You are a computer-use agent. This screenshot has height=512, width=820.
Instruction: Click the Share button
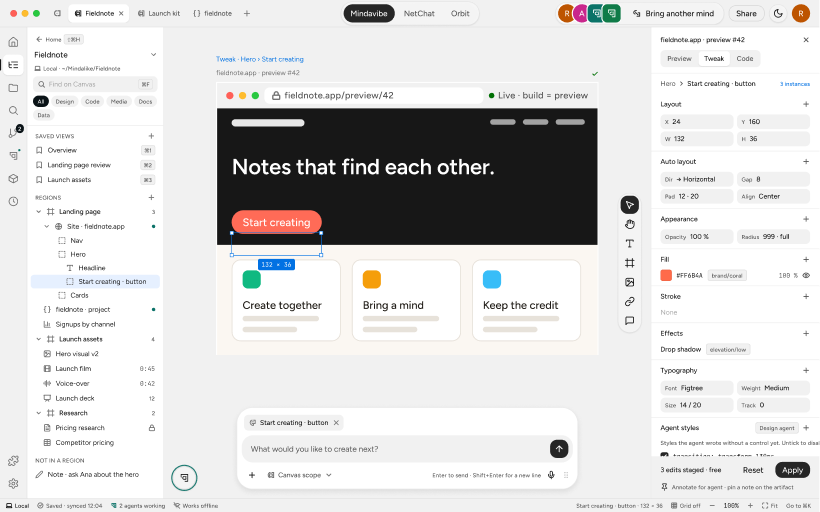click(x=746, y=14)
